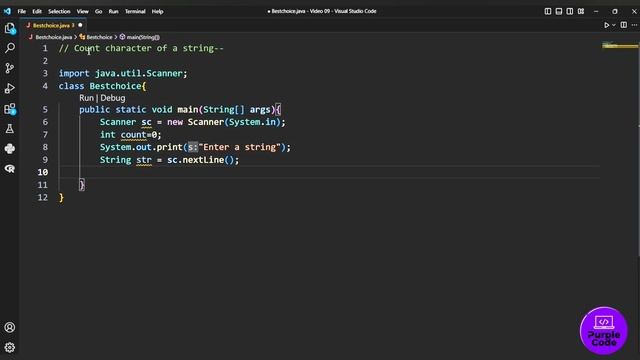Open the Customize Layout control

[581, 11]
